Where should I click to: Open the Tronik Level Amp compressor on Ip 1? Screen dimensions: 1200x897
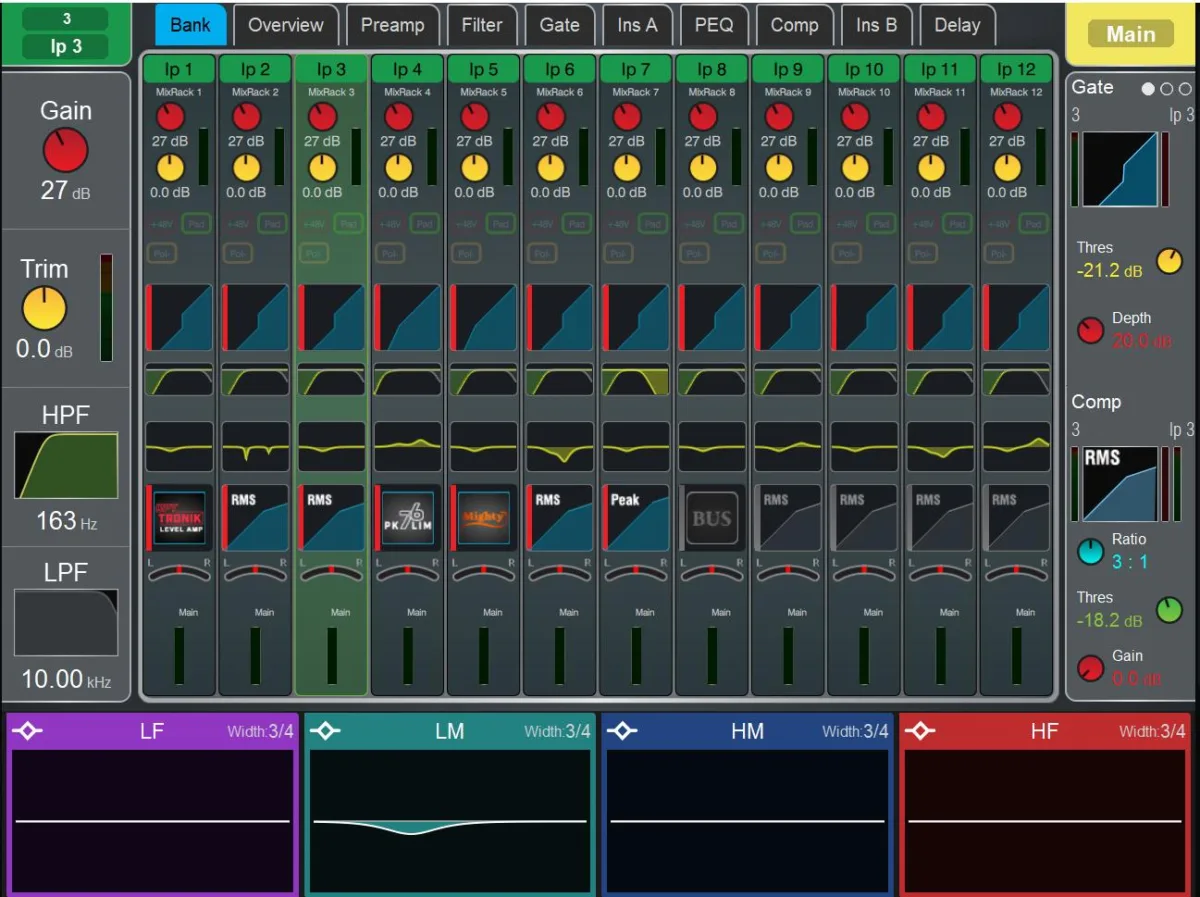point(179,518)
